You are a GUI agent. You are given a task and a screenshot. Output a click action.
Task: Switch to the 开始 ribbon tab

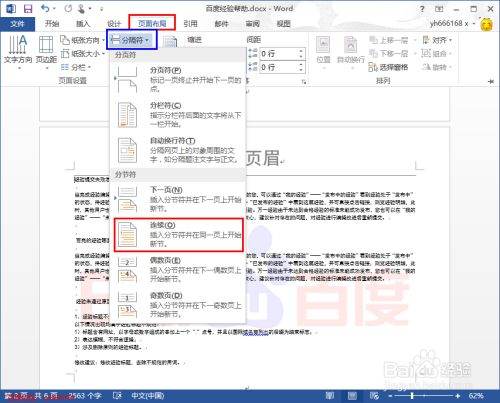[x=52, y=24]
